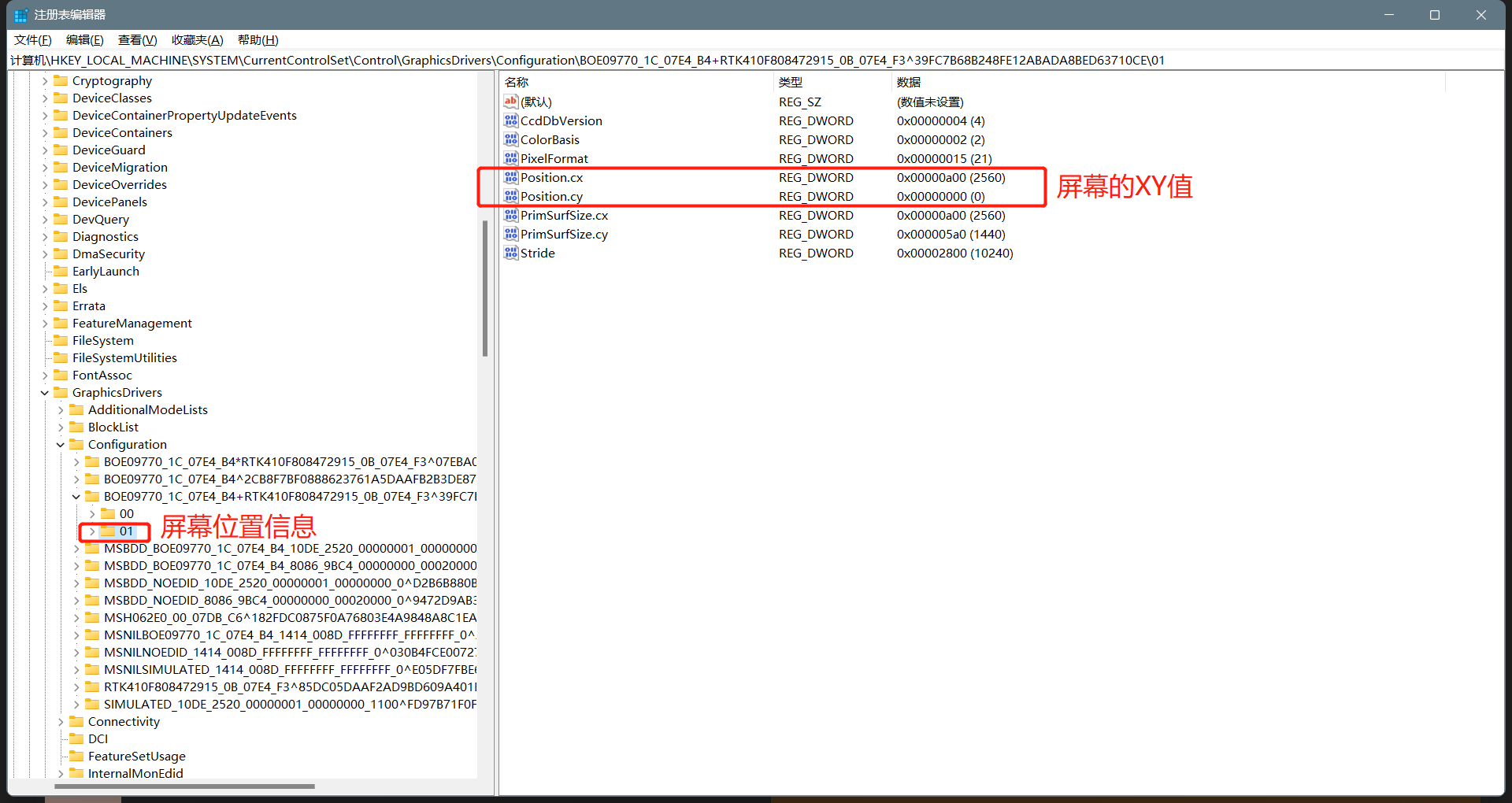This screenshot has height=803, width=1512.
Task: Click the 数据 column header
Action: [x=908, y=83]
